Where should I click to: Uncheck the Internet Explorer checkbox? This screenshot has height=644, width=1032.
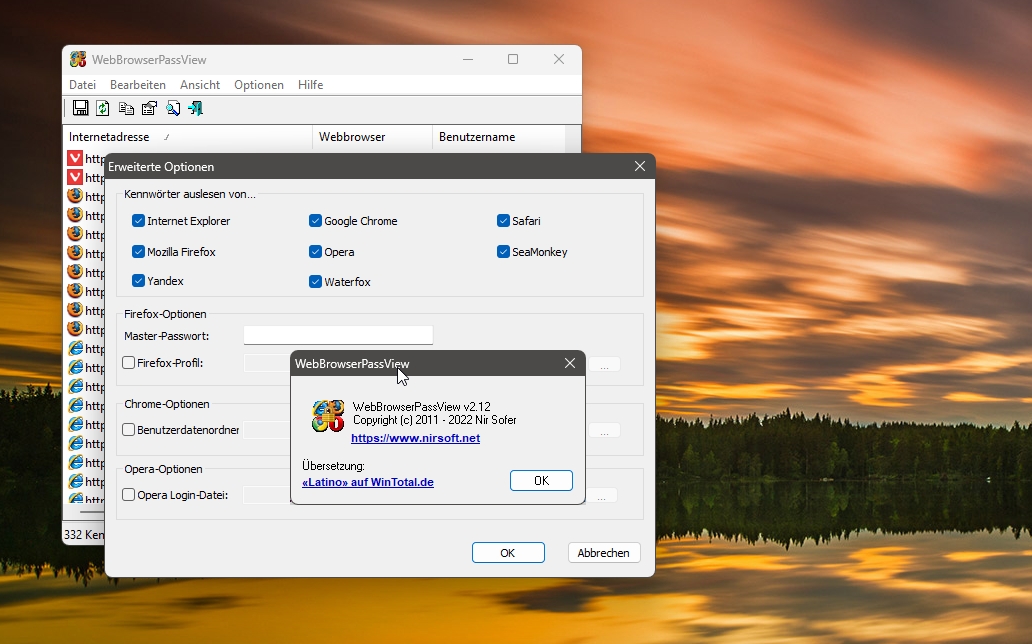coord(138,221)
